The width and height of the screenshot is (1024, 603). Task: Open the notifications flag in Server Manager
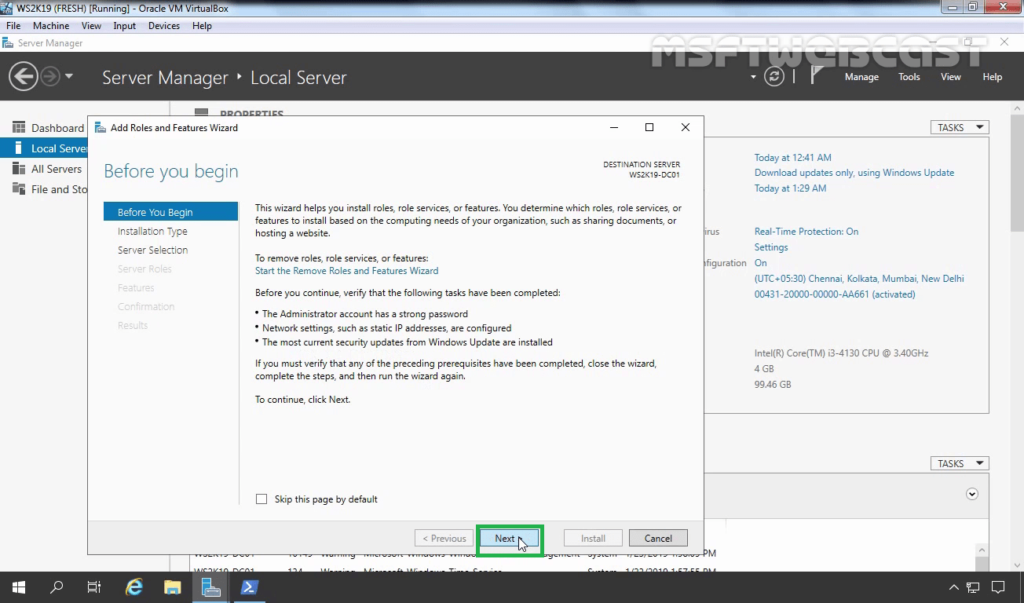point(816,76)
